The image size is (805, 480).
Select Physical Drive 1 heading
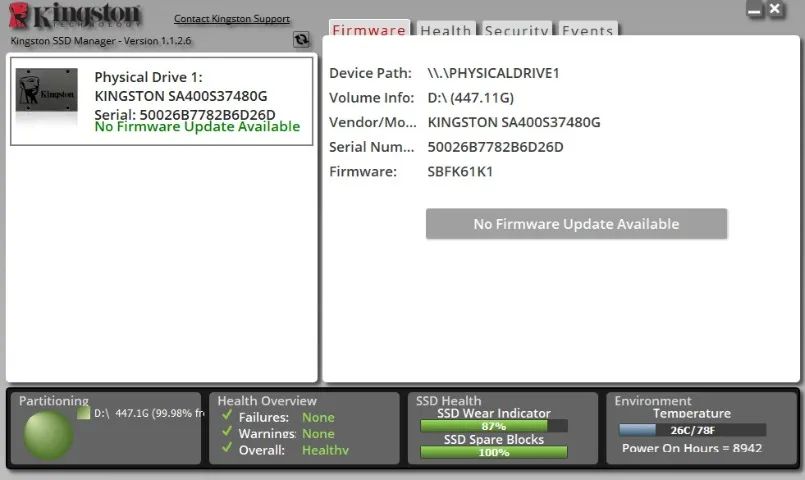click(x=148, y=77)
